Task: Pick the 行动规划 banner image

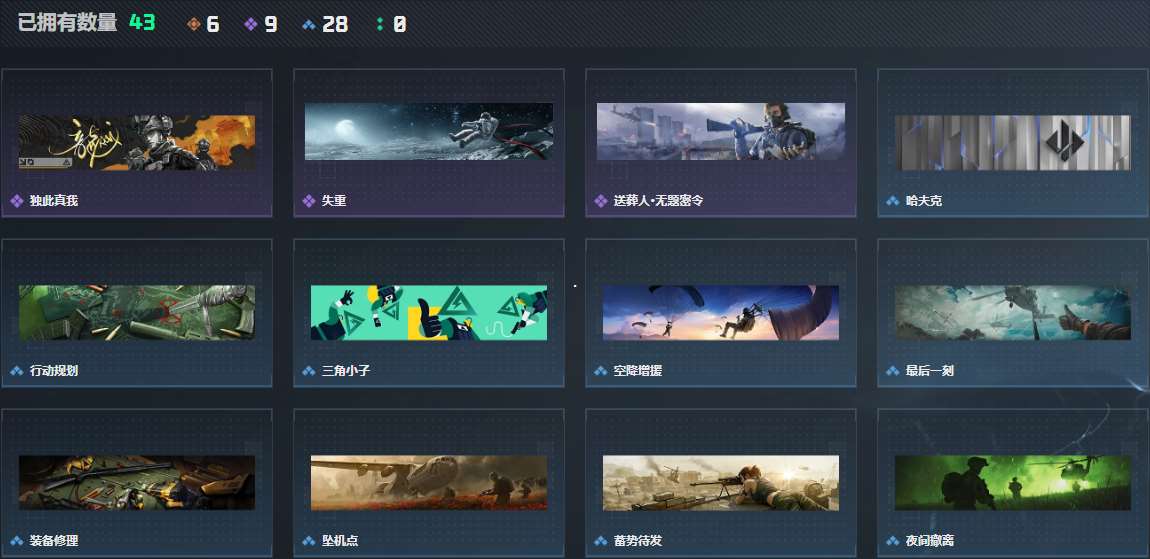Action: click(x=137, y=313)
